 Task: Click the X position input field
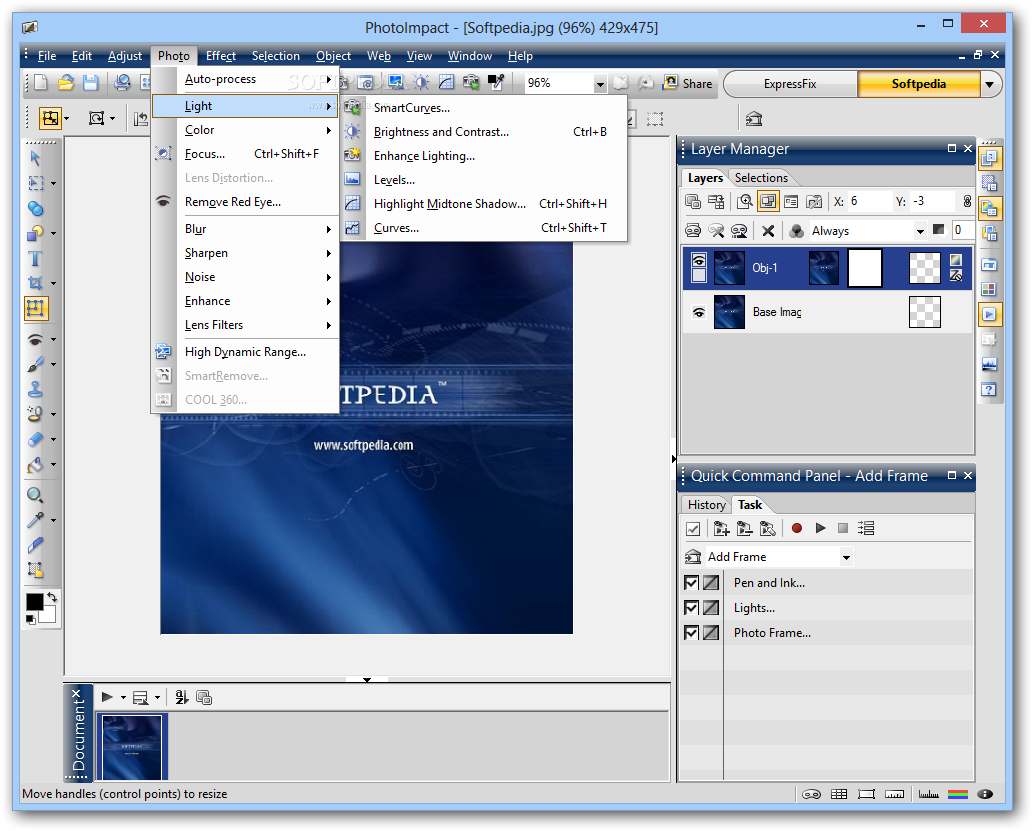[x=869, y=201]
